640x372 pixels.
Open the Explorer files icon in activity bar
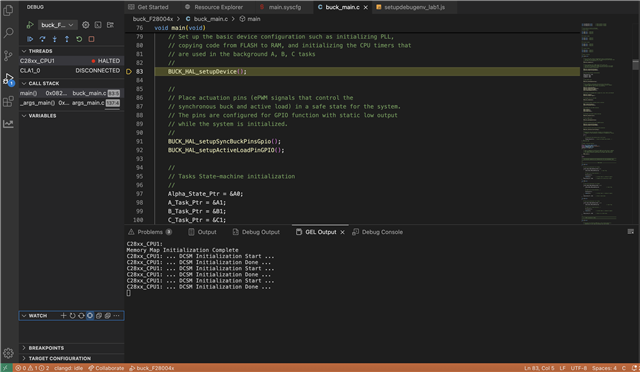pos(8,10)
